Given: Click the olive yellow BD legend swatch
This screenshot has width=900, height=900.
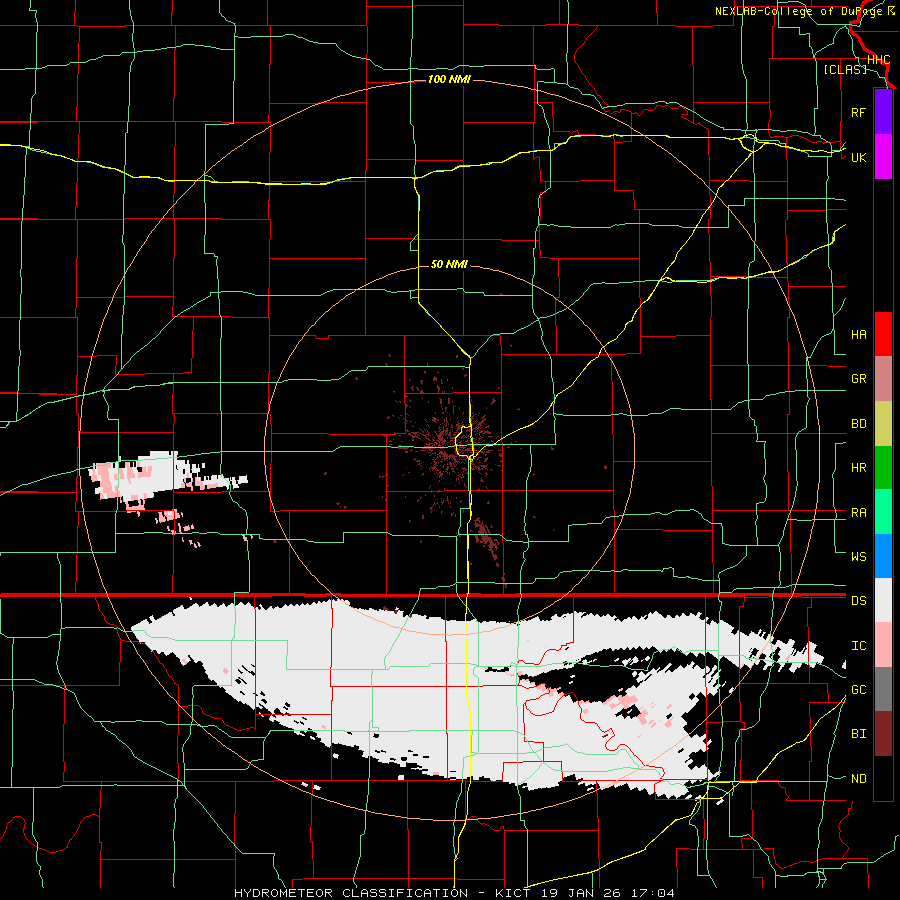Looking at the screenshot, I should (883, 424).
